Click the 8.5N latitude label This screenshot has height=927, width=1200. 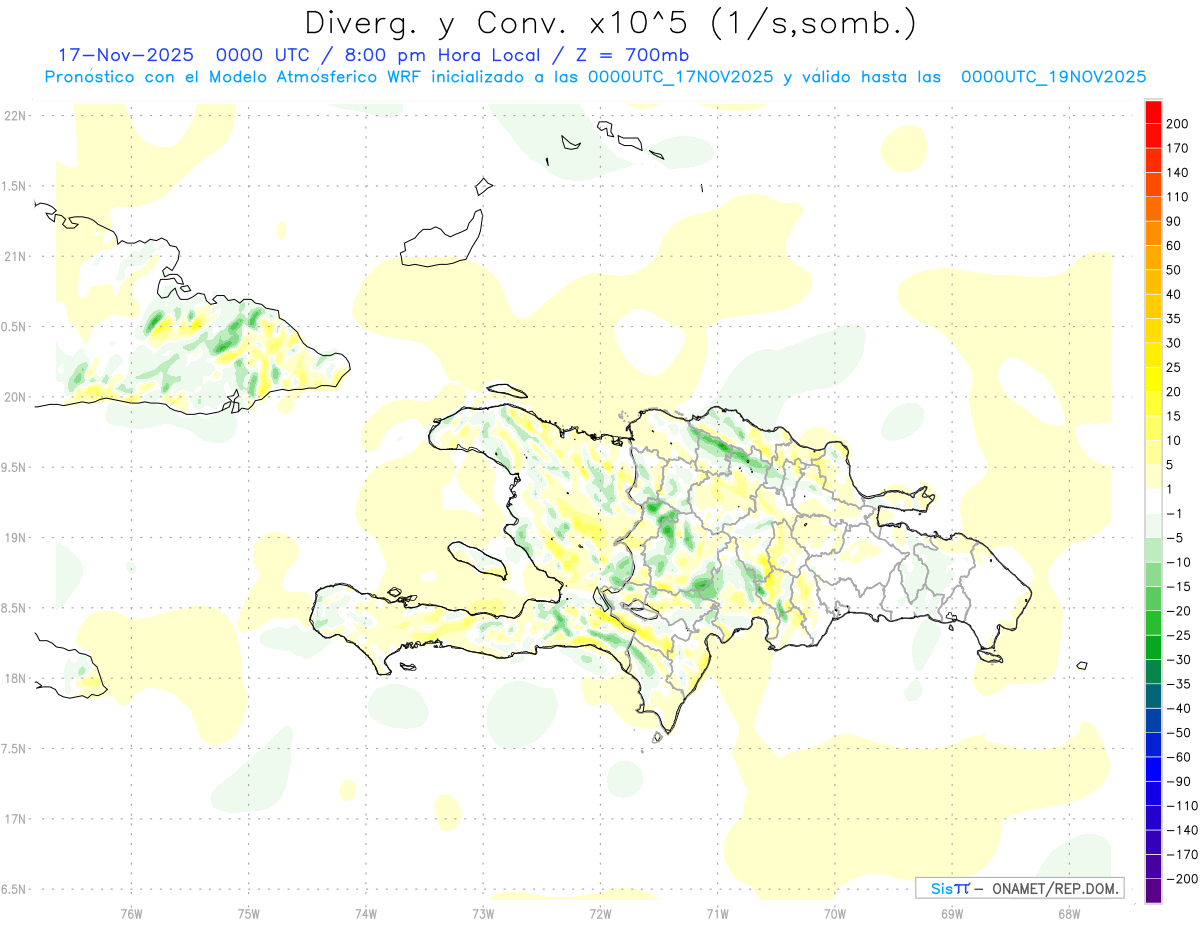14,608
